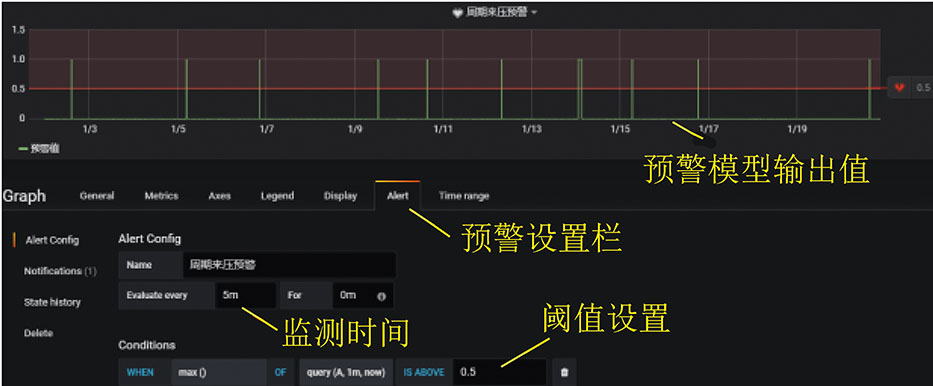Click the alert Name input field
The width and height of the screenshot is (933, 386).
coord(289,265)
